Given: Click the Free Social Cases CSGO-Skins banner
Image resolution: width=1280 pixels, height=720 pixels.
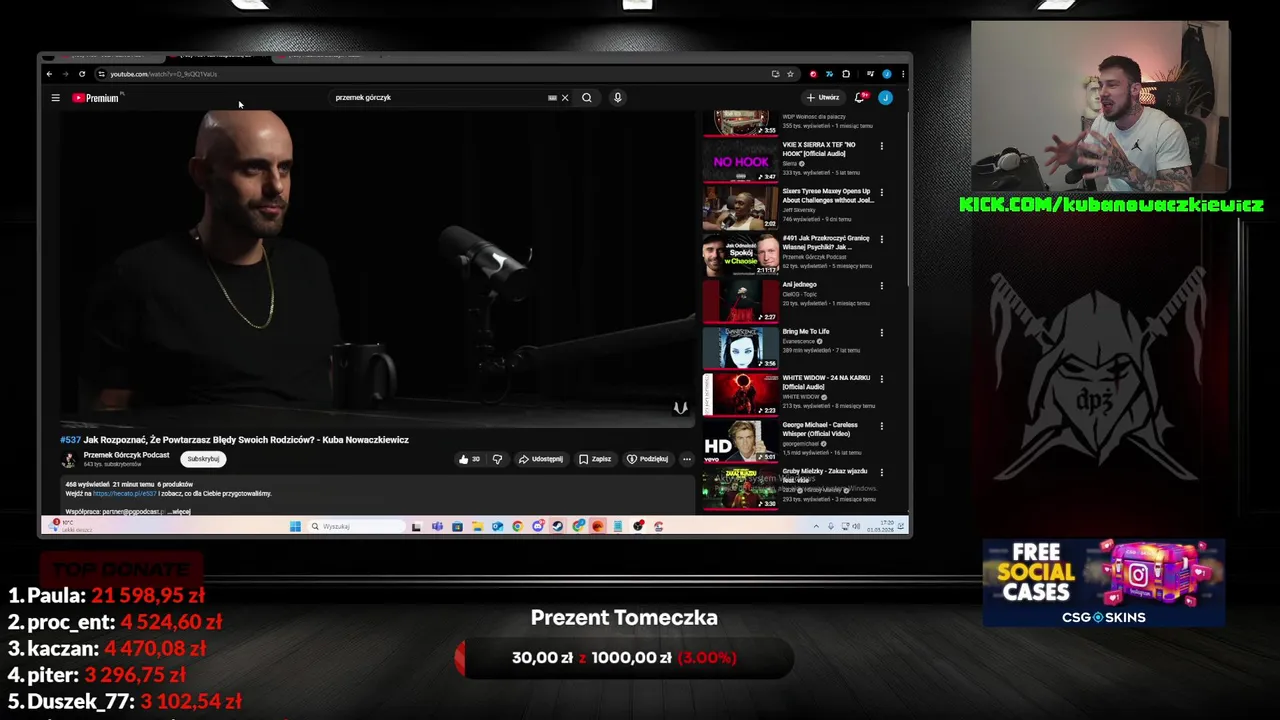Looking at the screenshot, I should pyautogui.click(x=1104, y=584).
